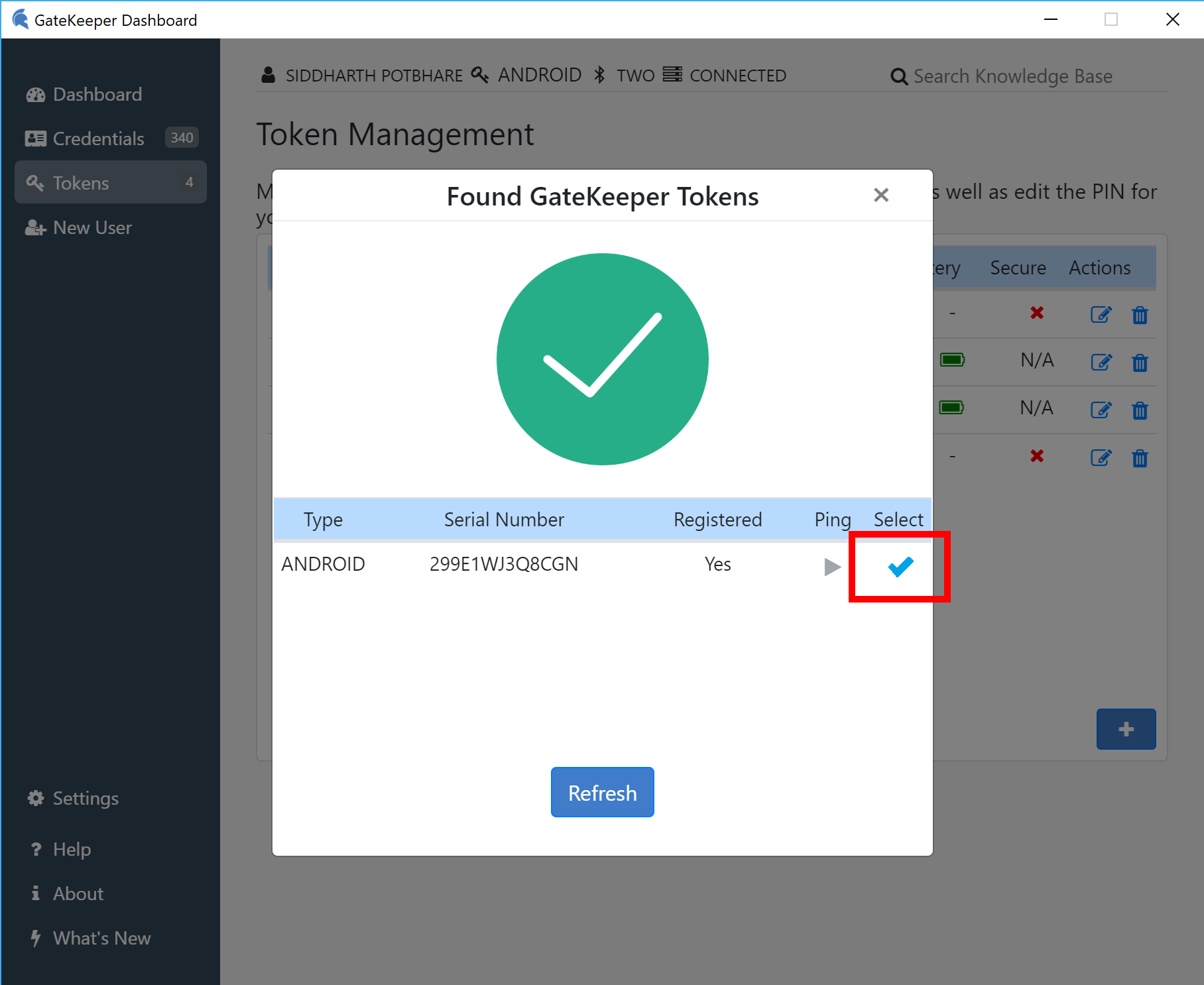Click the trash delete icon in the first row
Image resolution: width=1204 pixels, height=985 pixels.
tap(1140, 316)
